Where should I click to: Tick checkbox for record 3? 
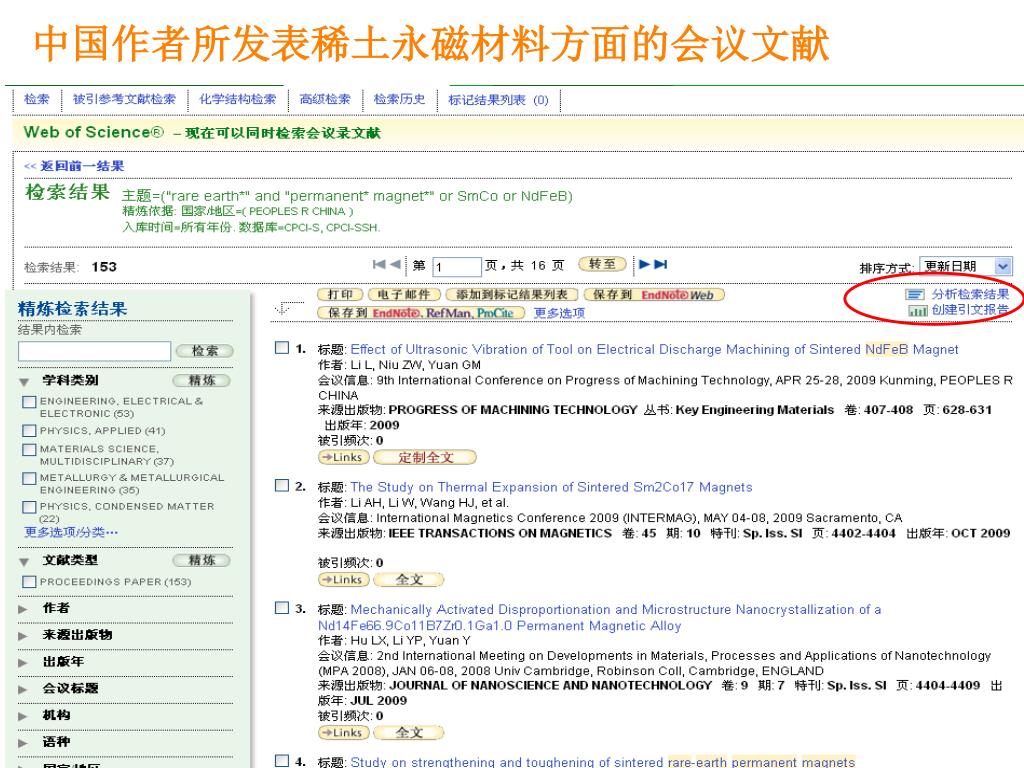(x=281, y=607)
